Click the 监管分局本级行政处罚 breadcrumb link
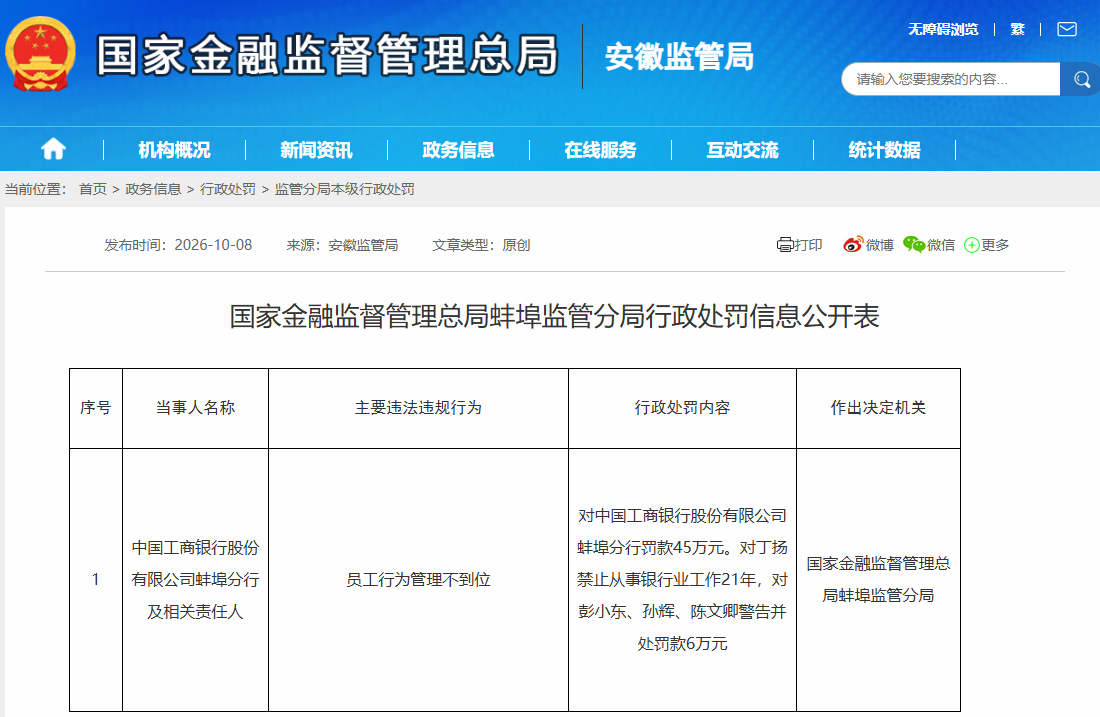Viewport: 1100px width, 717px height. (x=344, y=189)
